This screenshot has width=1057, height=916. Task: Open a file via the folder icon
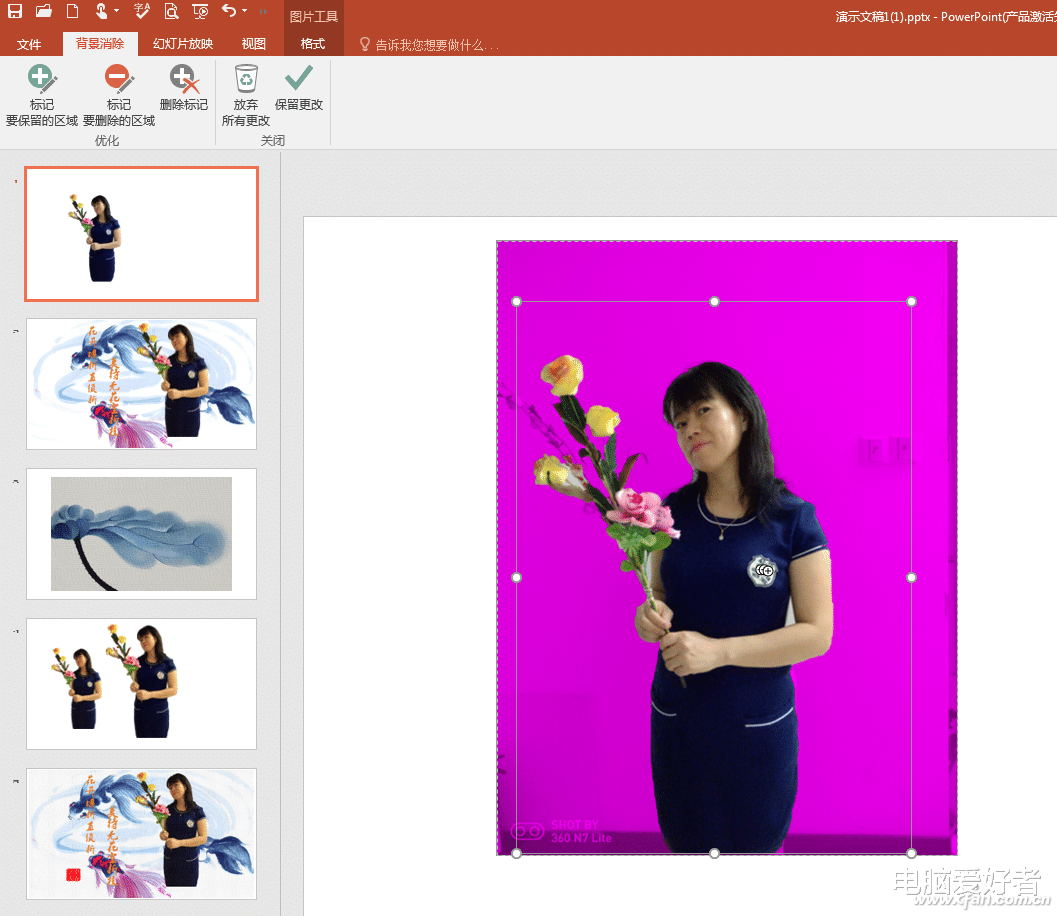tap(42, 11)
